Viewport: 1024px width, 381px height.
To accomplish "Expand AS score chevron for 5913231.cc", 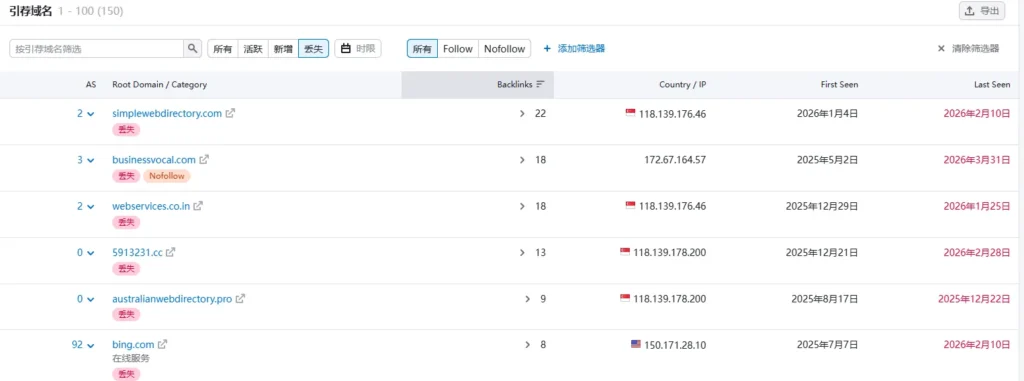I will [91, 253].
